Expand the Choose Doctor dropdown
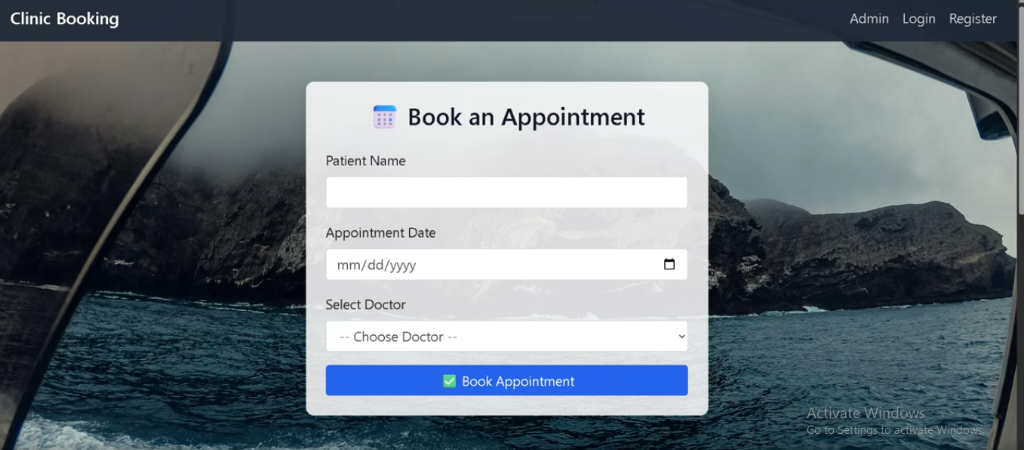Image resolution: width=1024 pixels, height=450 pixels. coord(506,336)
